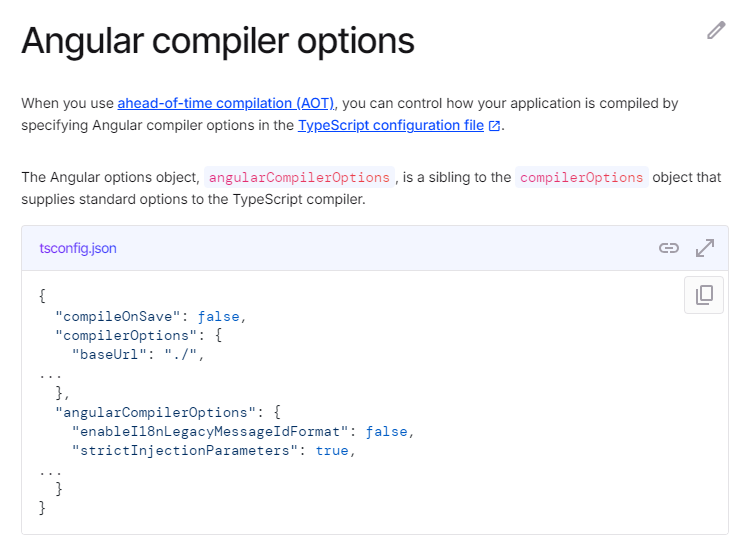Click the "angularCompilerOptions" key inside code block

(x=155, y=412)
